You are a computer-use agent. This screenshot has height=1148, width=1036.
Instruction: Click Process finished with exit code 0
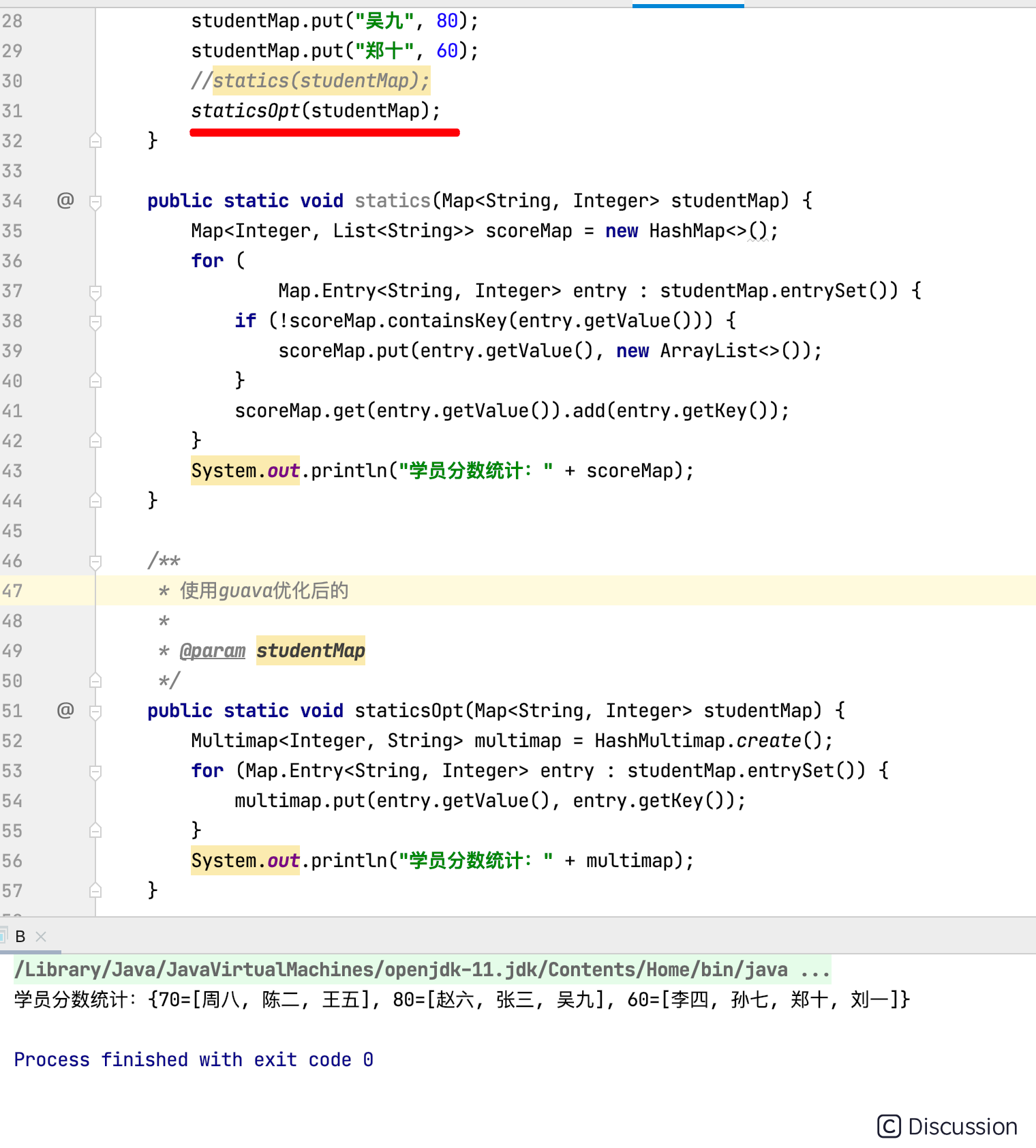point(194,1059)
